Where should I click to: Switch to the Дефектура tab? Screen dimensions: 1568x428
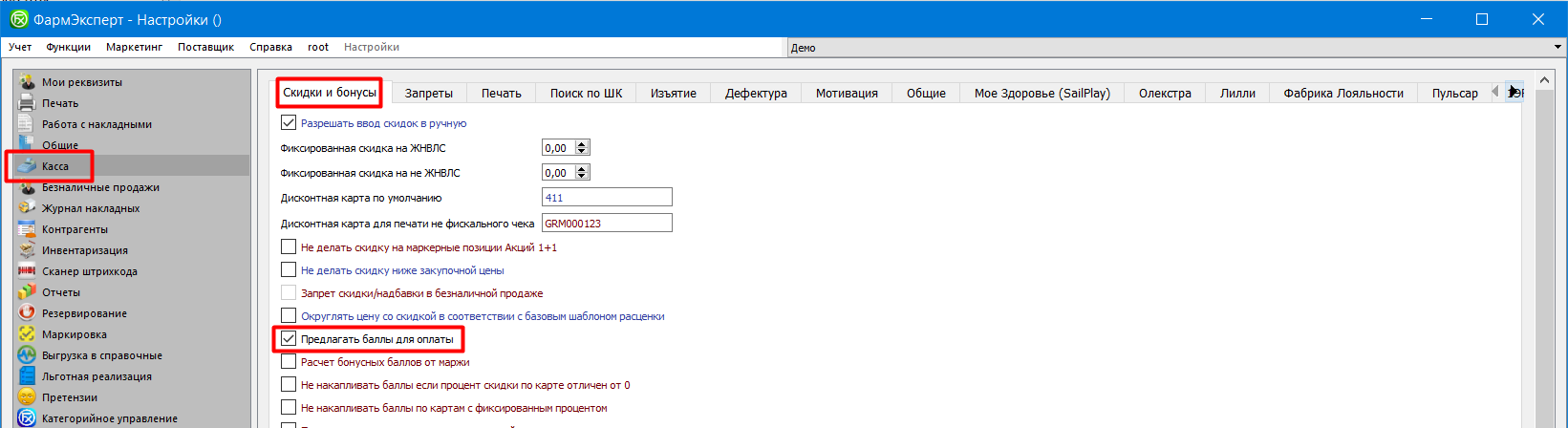(756, 93)
